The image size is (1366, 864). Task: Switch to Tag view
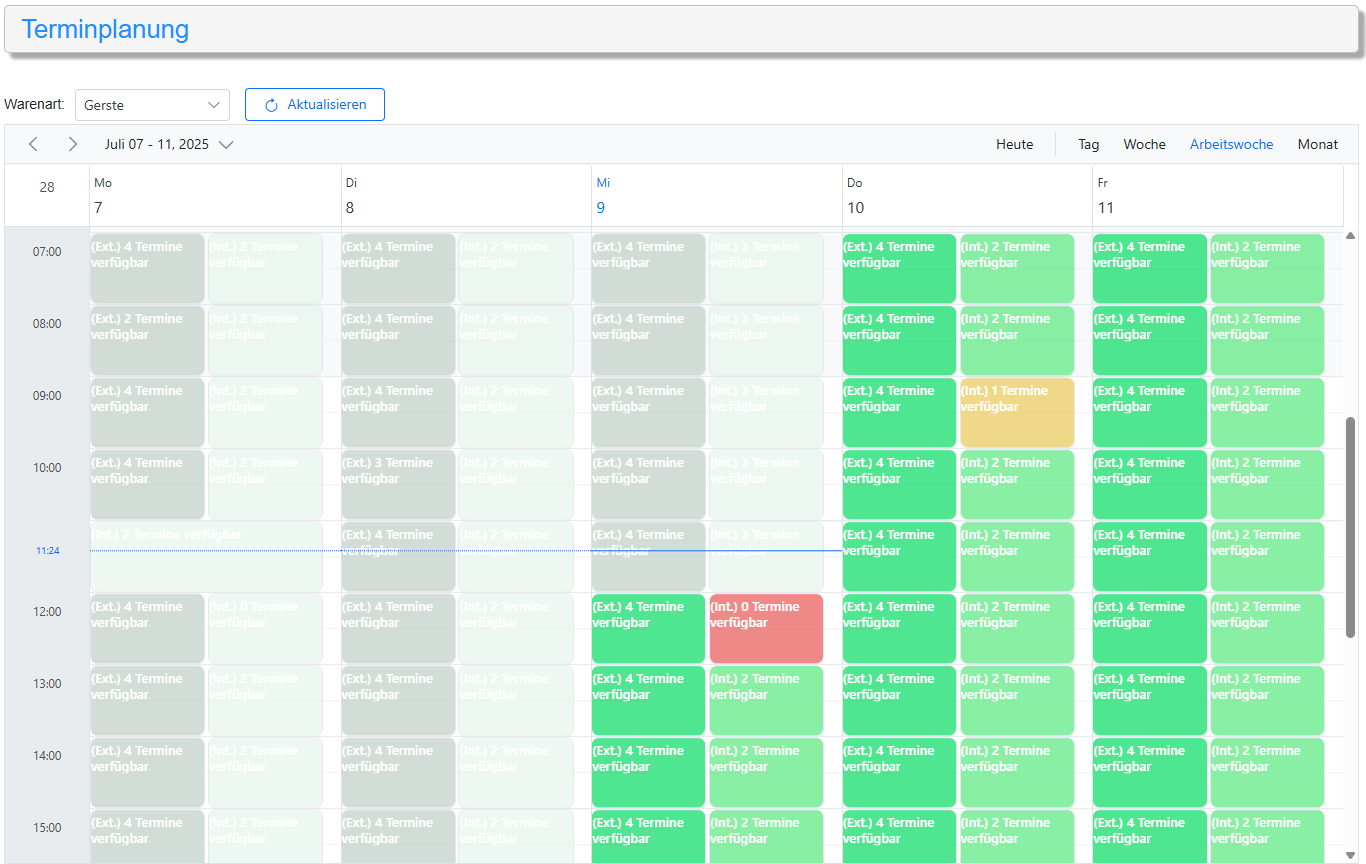pos(1088,144)
